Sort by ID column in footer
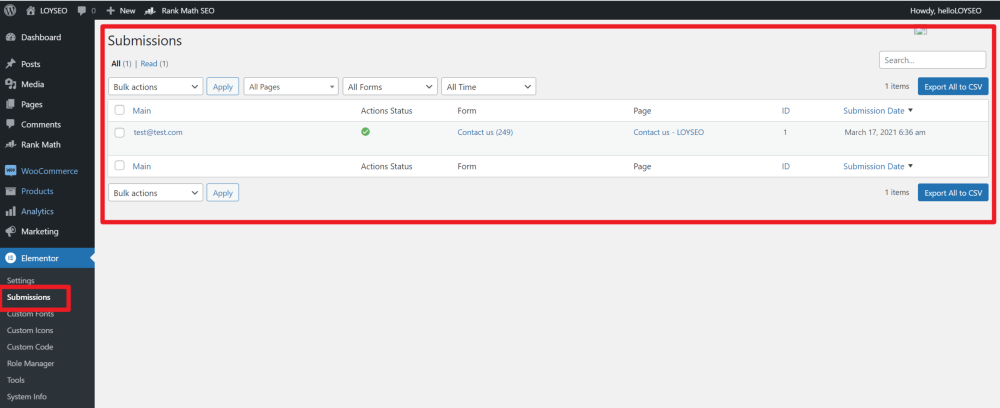 [x=786, y=166]
